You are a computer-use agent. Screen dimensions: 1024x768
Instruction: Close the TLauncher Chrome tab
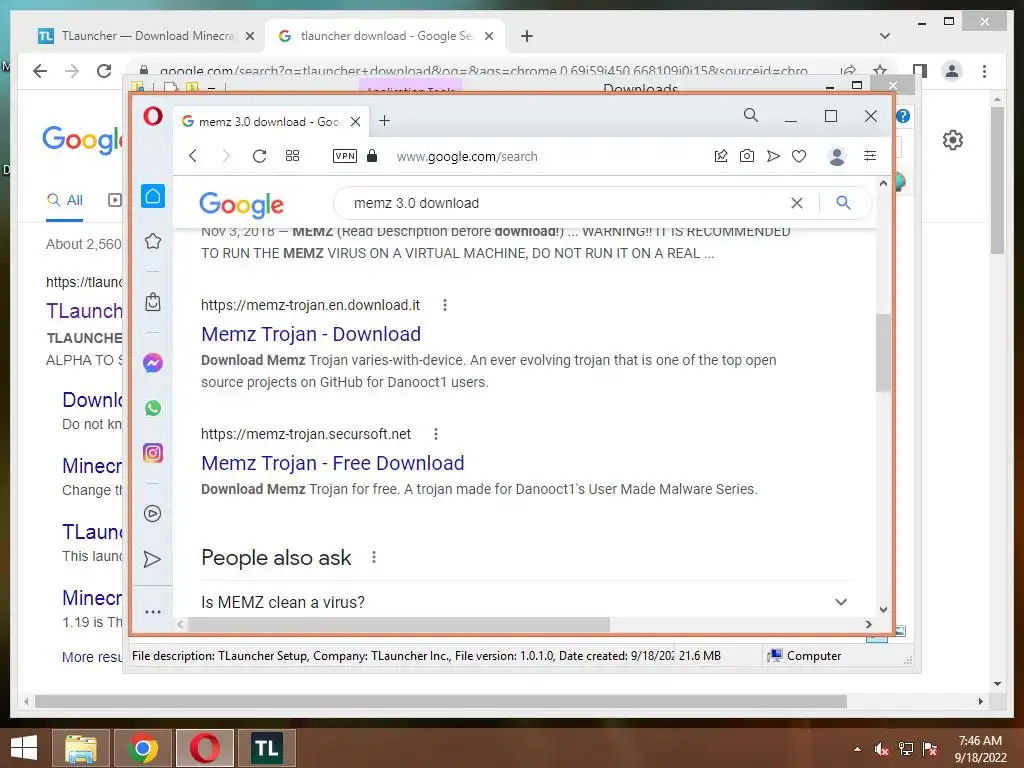click(249, 37)
